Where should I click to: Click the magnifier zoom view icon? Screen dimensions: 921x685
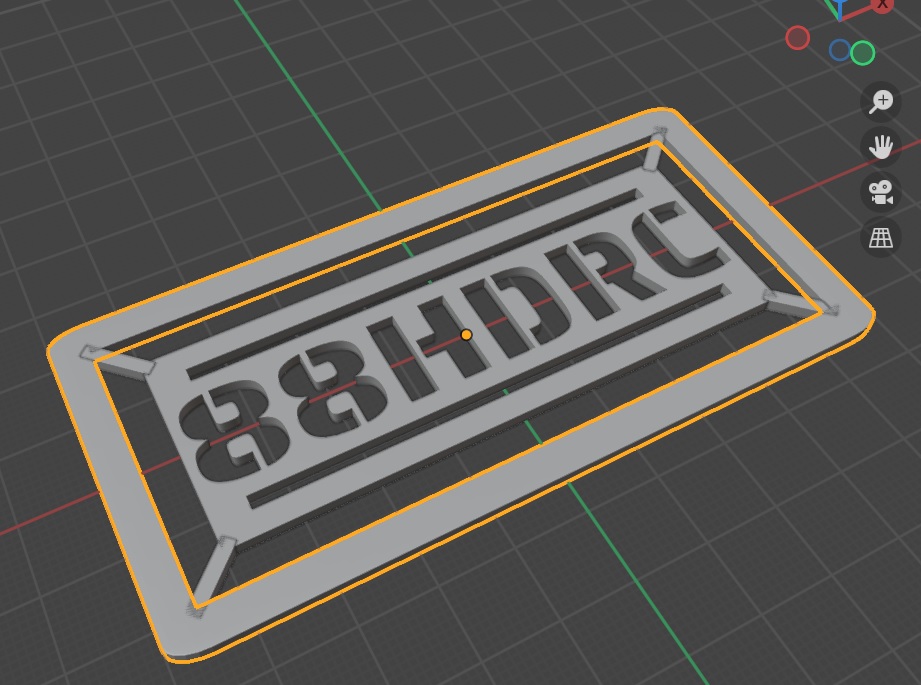pos(880,102)
